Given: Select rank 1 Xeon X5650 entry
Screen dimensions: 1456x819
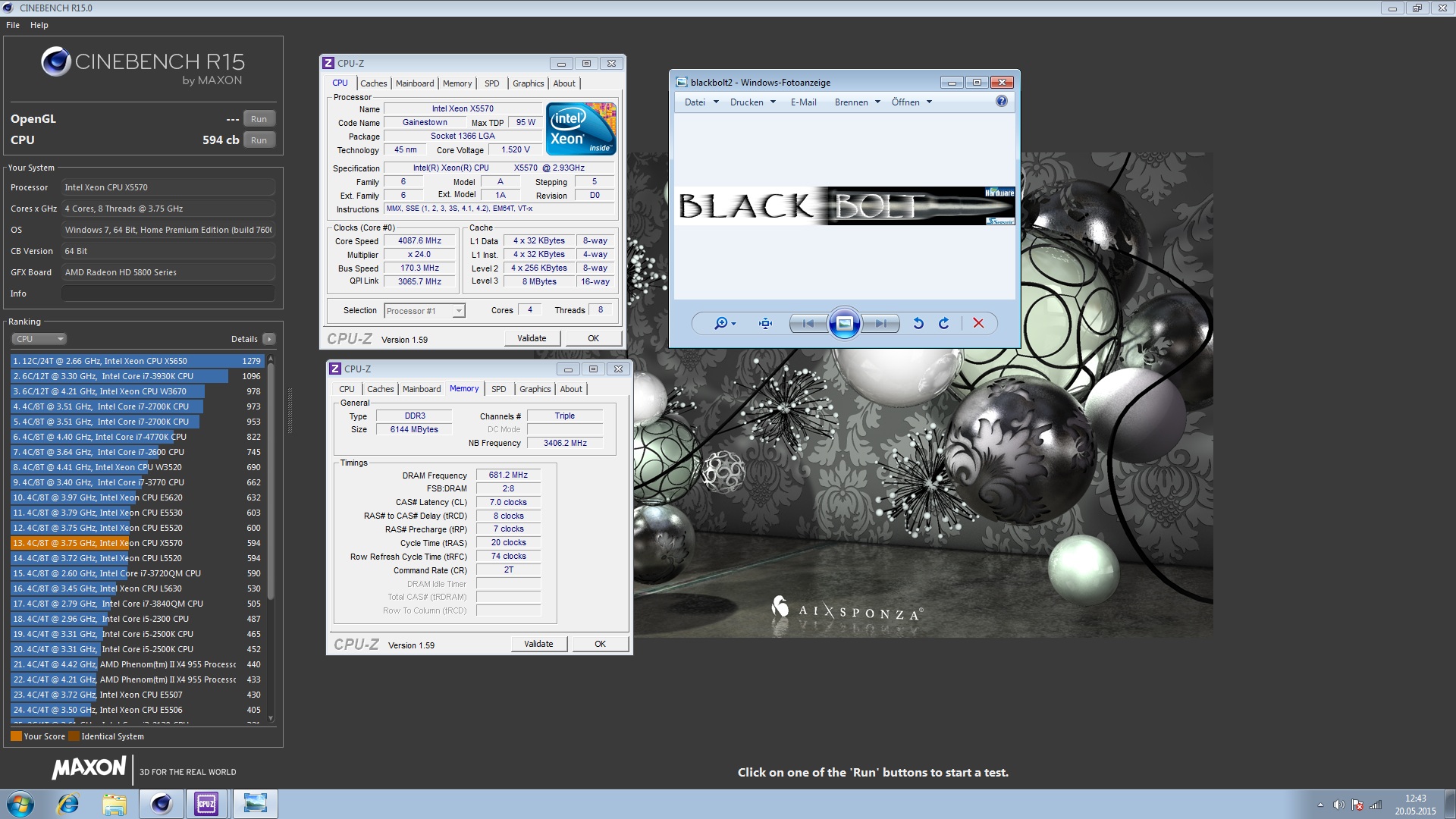Looking at the screenshot, I should pos(136,361).
